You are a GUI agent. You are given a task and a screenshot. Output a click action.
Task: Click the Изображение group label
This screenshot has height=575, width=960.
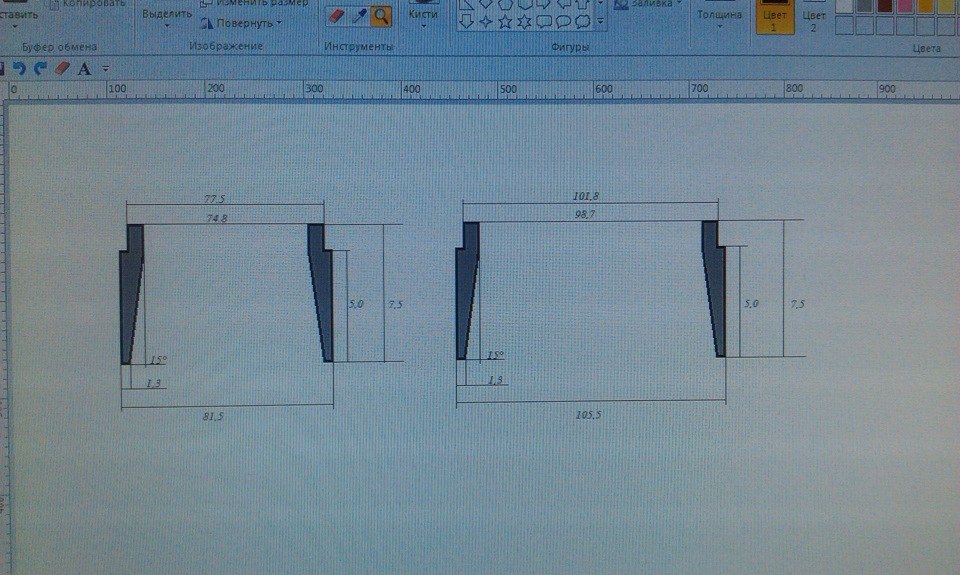(226, 46)
